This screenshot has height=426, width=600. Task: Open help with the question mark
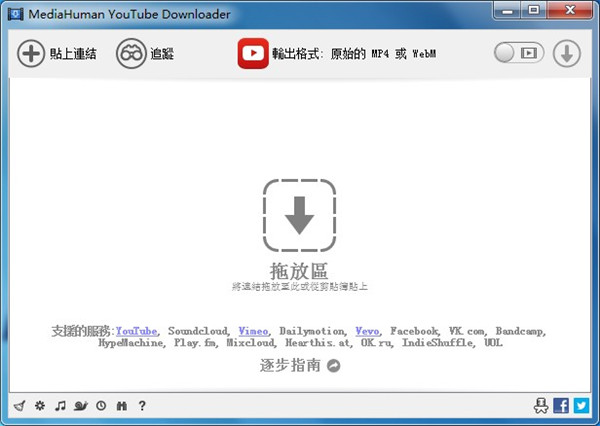[x=142, y=406]
